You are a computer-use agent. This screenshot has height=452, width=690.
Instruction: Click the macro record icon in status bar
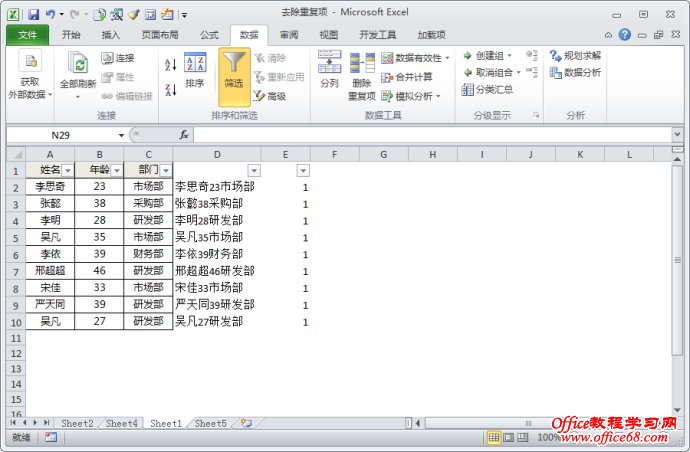click(x=51, y=437)
